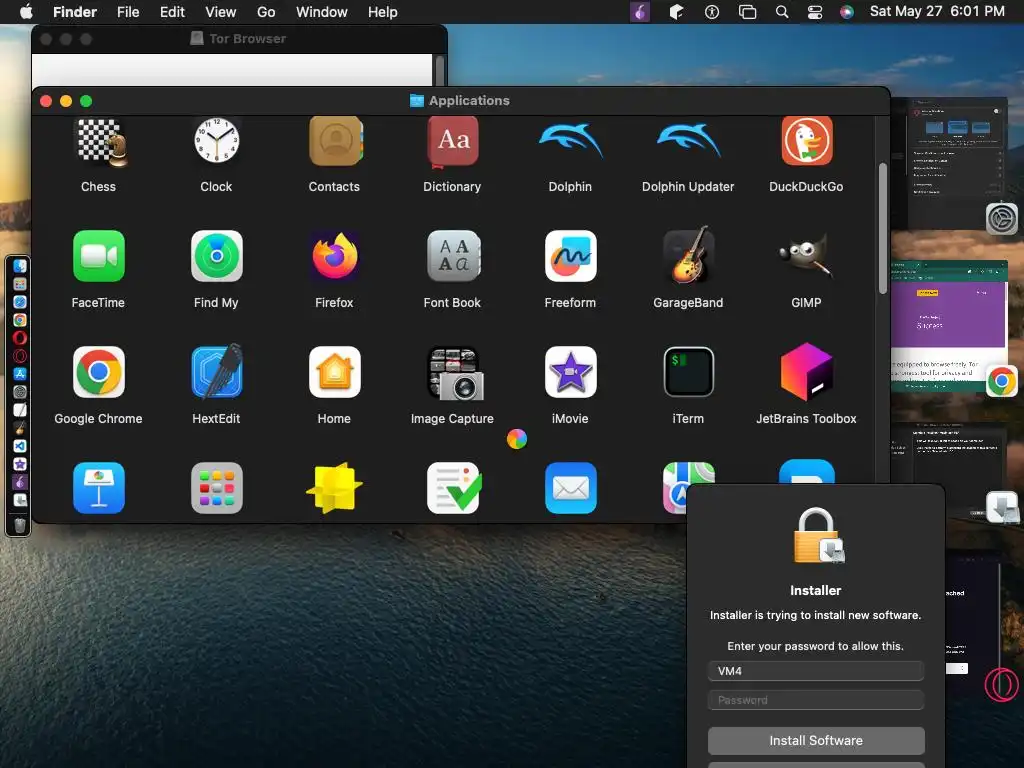Open the Apple menu

coord(26,12)
